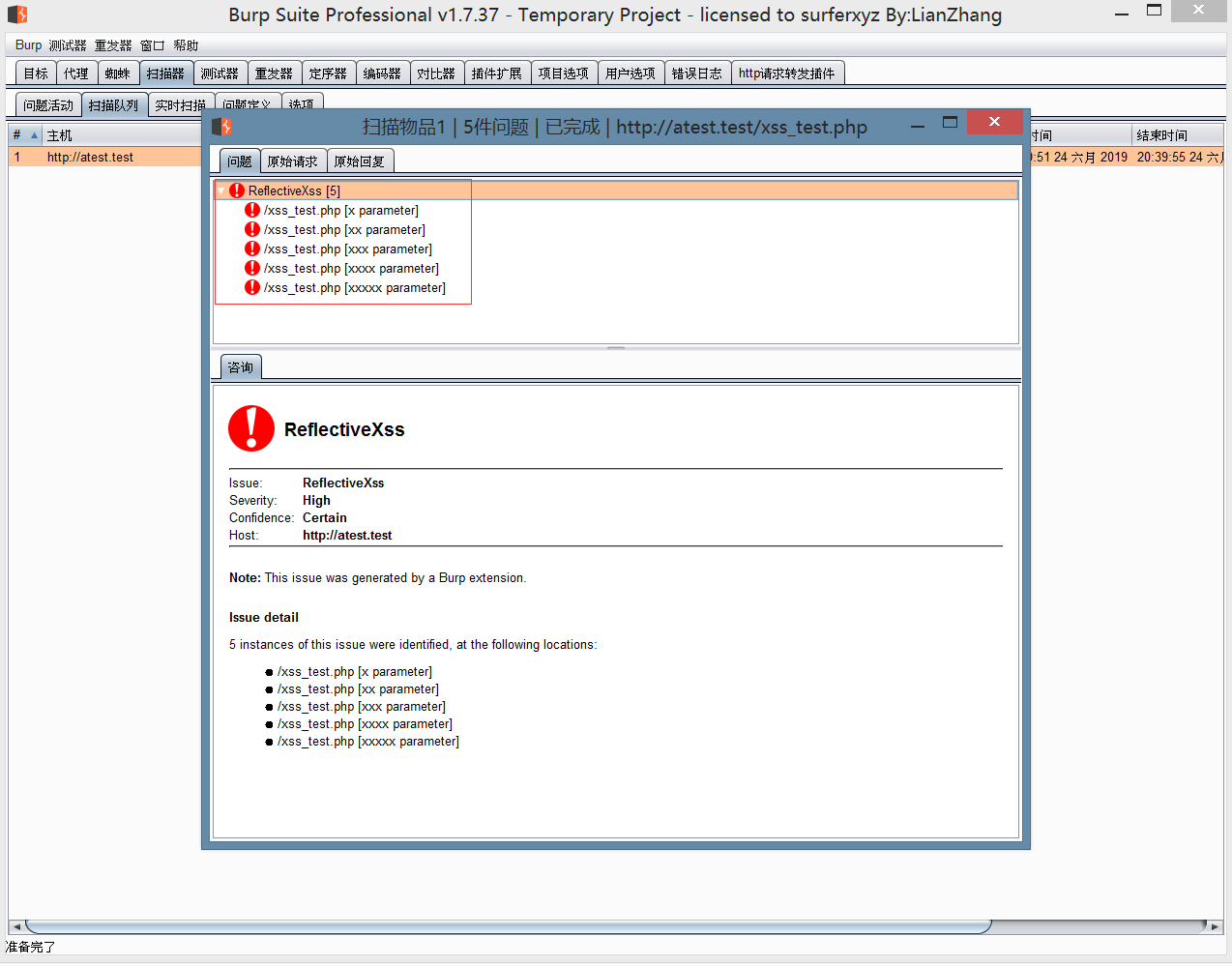Open the 原始请求 tab in the dialog

pyautogui.click(x=293, y=161)
